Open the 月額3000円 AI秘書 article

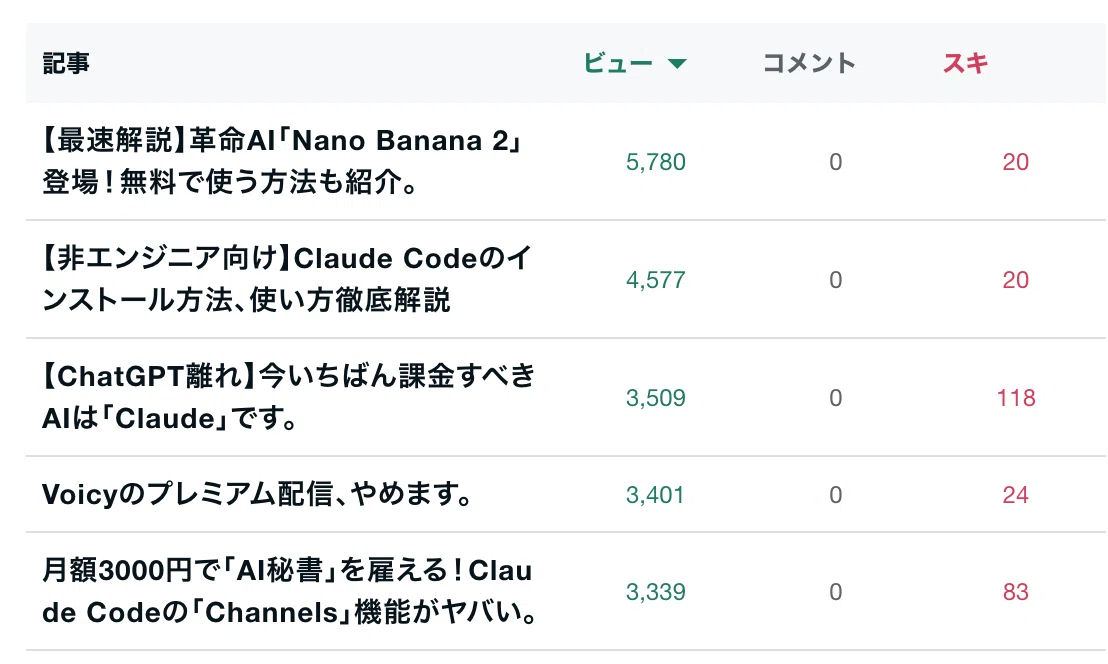(x=290, y=591)
